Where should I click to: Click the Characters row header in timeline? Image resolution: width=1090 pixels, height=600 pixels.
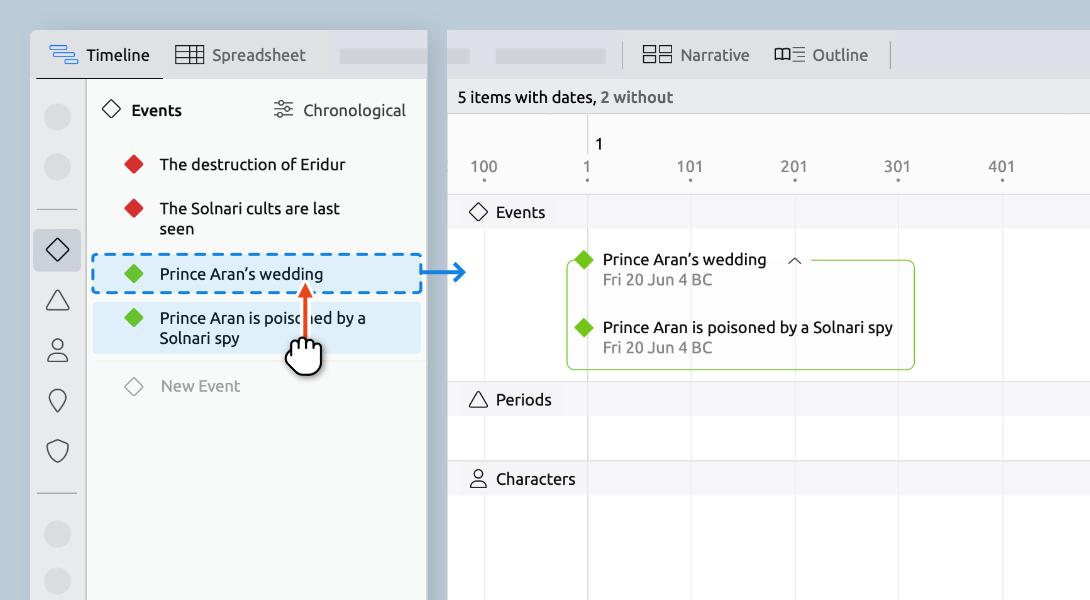pyautogui.click(x=768, y=479)
